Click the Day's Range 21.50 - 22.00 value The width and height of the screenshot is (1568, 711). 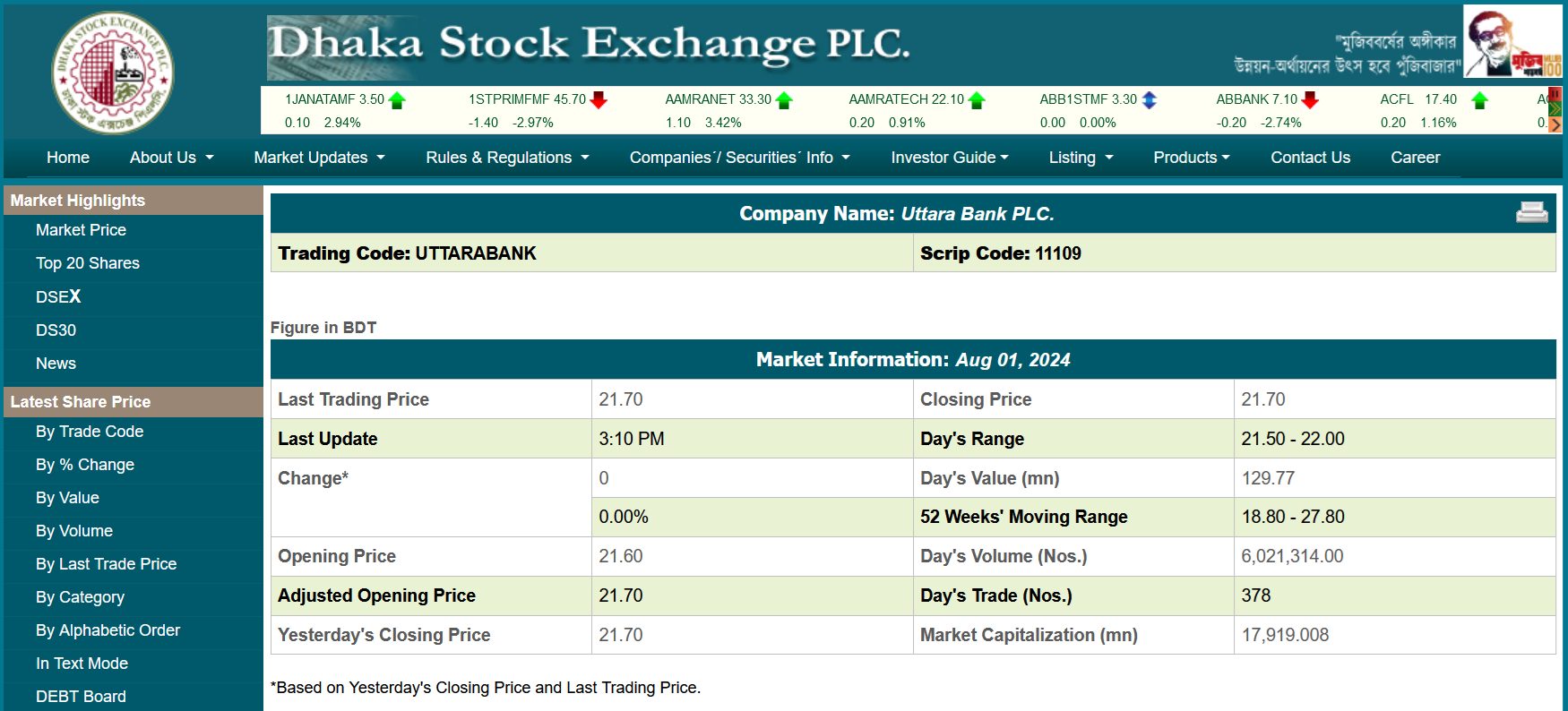pyautogui.click(x=1293, y=439)
